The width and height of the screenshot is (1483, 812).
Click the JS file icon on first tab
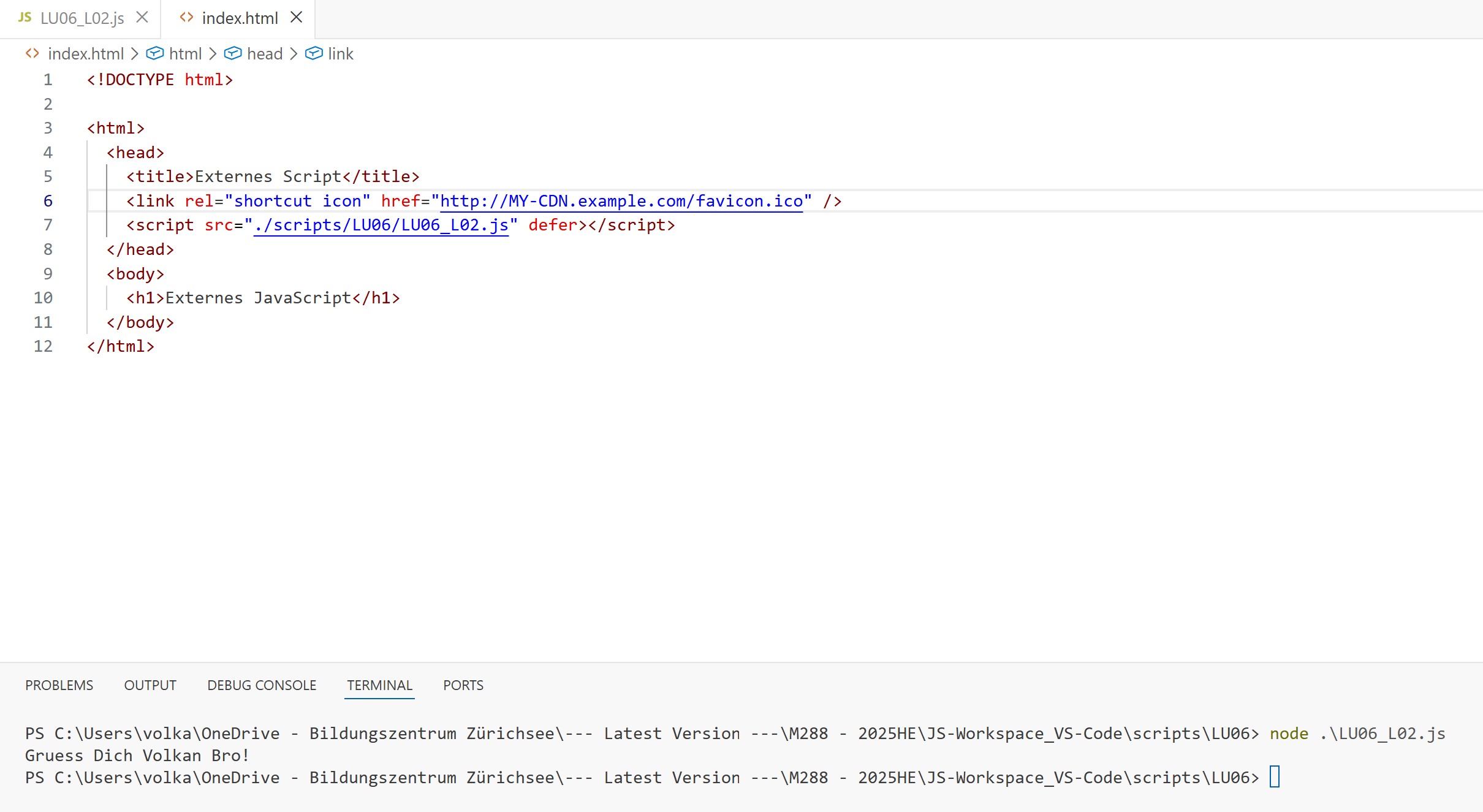(25, 18)
